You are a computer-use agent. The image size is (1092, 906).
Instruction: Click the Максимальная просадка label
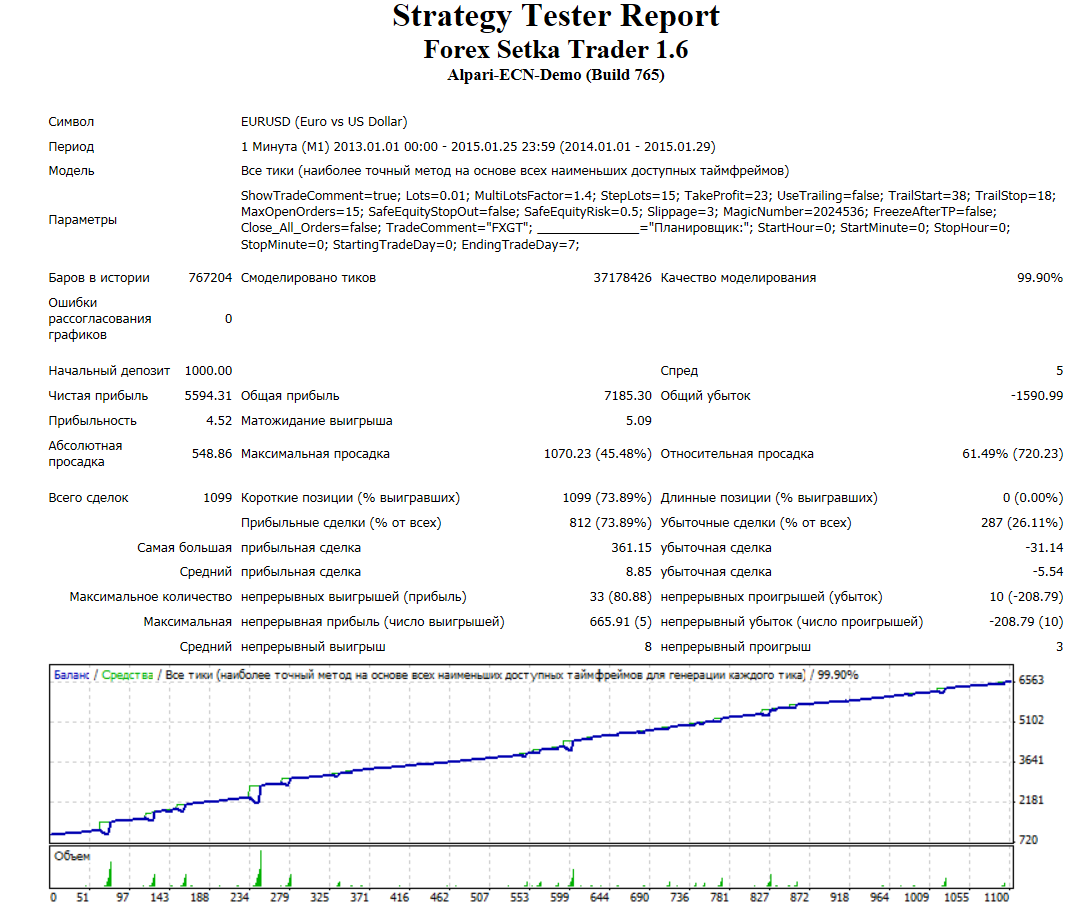[x=315, y=454]
